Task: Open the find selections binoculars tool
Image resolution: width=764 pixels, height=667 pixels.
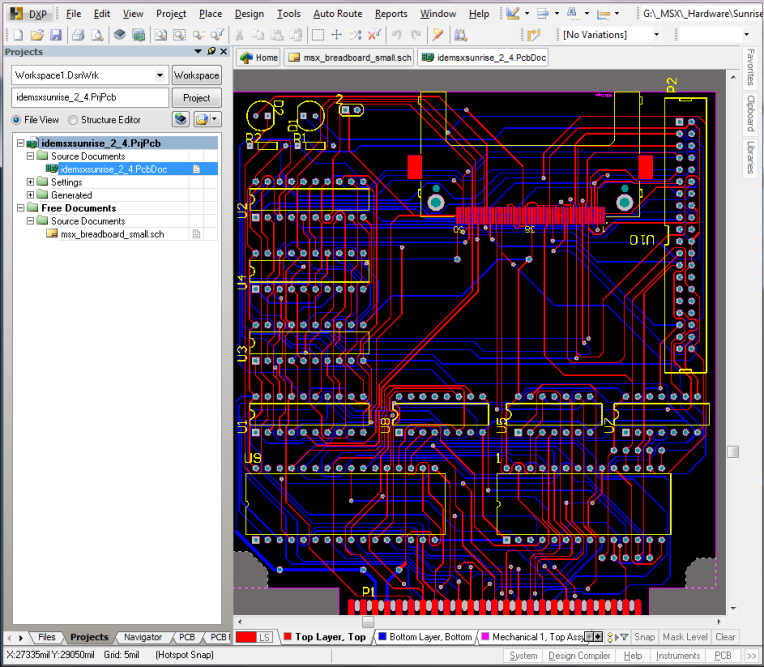Action: click(573, 14)
